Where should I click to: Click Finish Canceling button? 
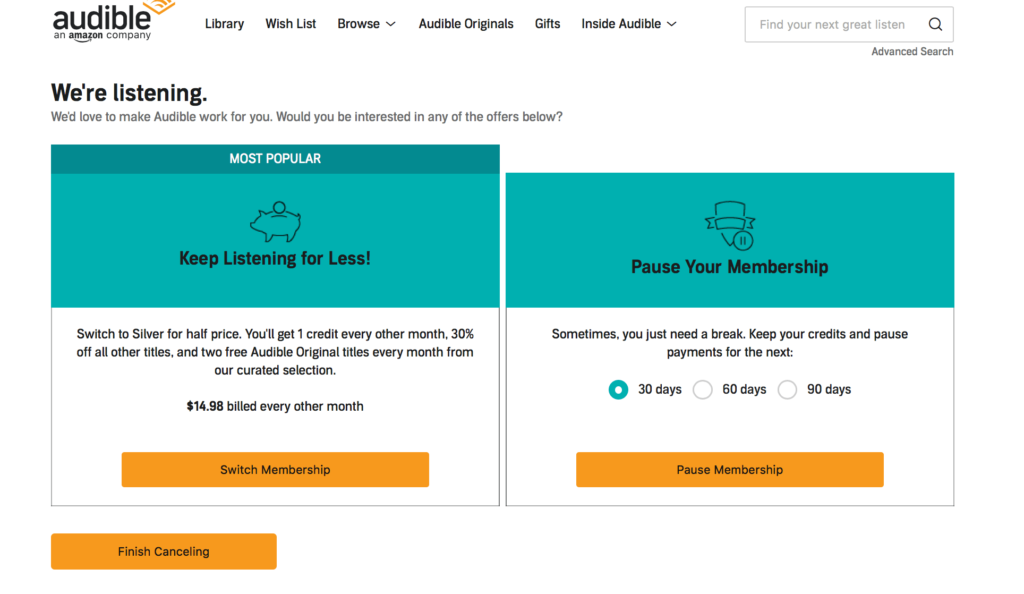point(164,552)
